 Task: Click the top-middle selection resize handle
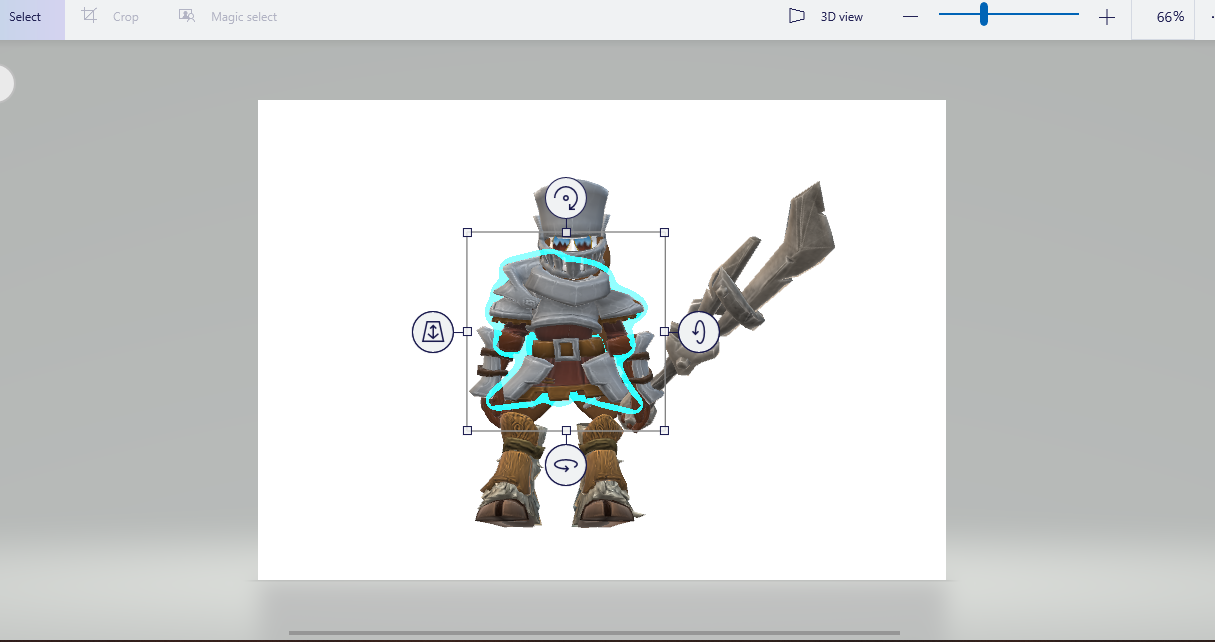click(566, 232)
